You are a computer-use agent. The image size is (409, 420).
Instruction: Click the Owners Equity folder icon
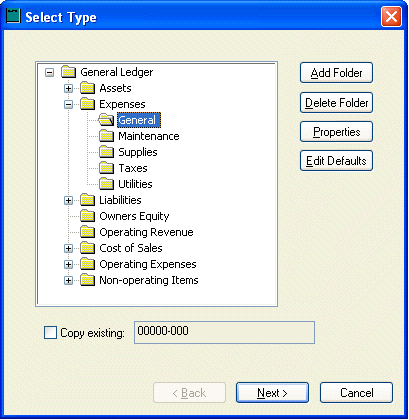click(x=88, y=216)
